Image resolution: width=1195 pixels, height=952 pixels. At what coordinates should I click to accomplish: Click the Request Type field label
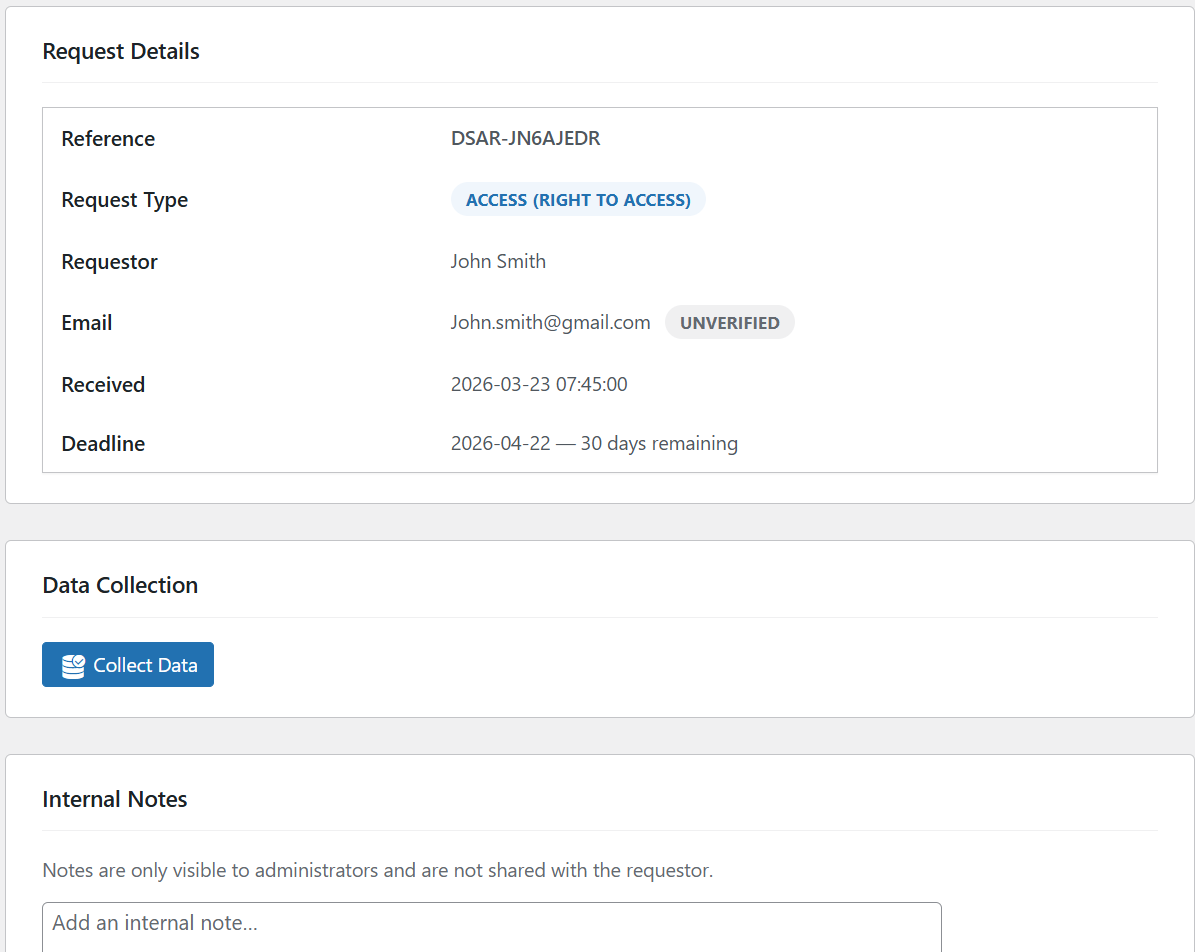pyautogui.click(x=124, y=200)
